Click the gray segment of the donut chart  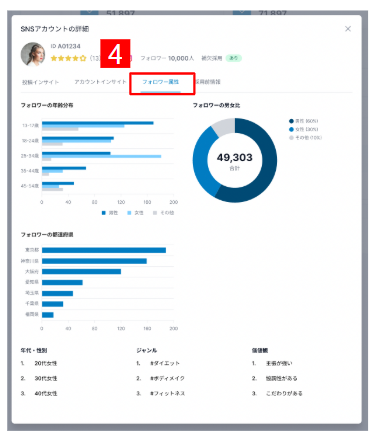point(224,126)
